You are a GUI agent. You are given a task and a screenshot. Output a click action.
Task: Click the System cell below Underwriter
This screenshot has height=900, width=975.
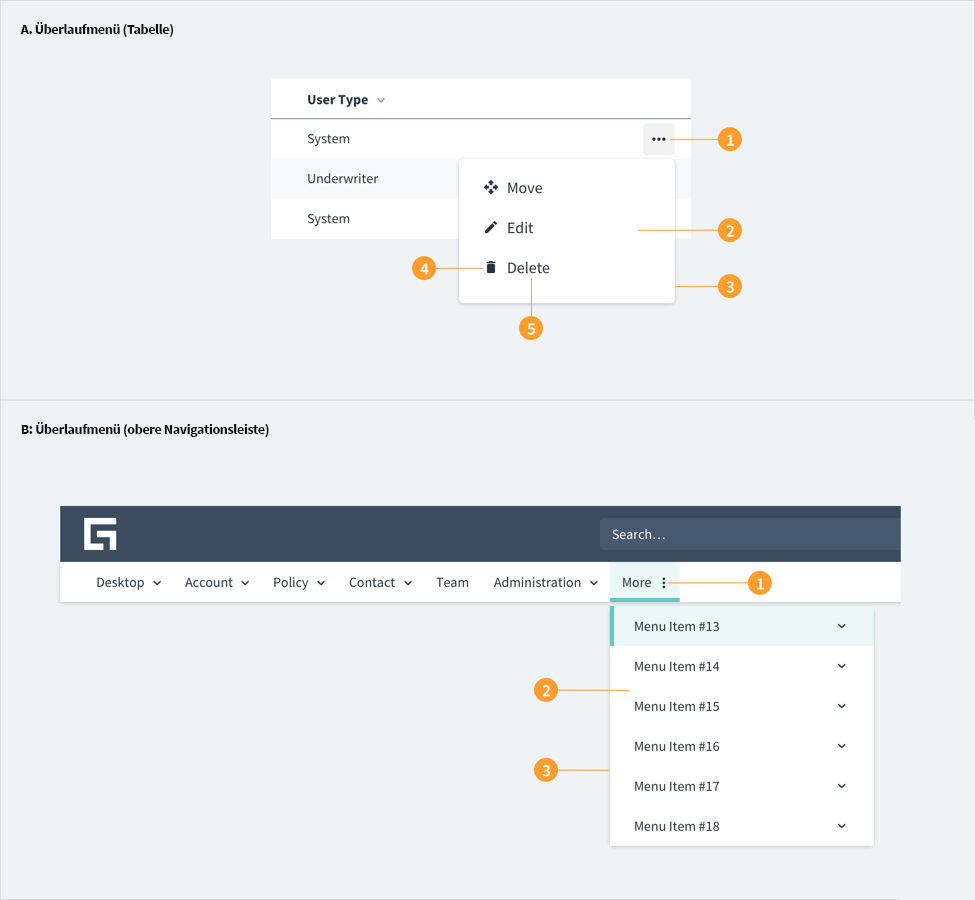coord(328,218)
